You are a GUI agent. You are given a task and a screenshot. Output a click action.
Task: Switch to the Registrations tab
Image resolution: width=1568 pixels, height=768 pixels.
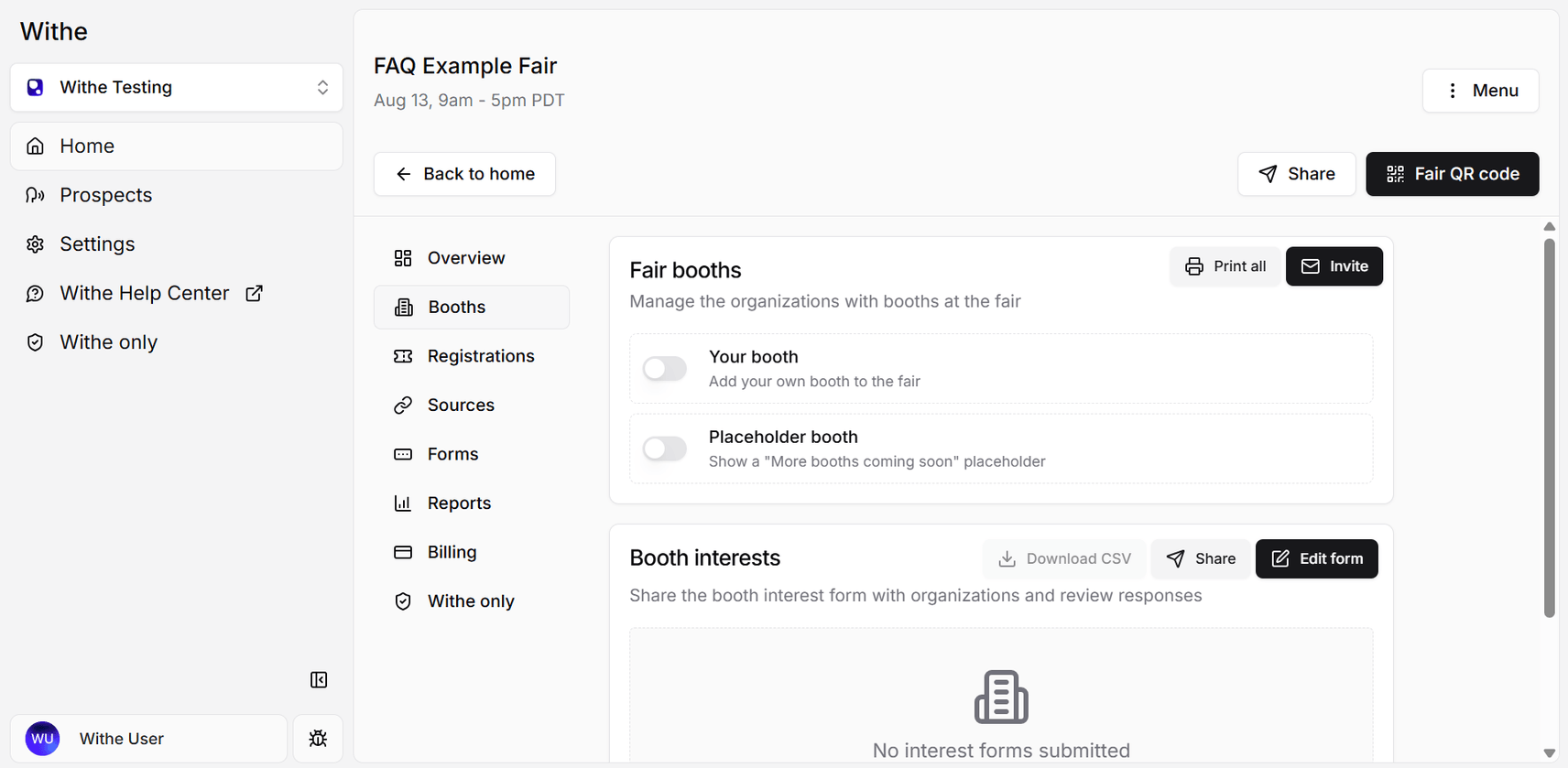(x=472, y=356)
